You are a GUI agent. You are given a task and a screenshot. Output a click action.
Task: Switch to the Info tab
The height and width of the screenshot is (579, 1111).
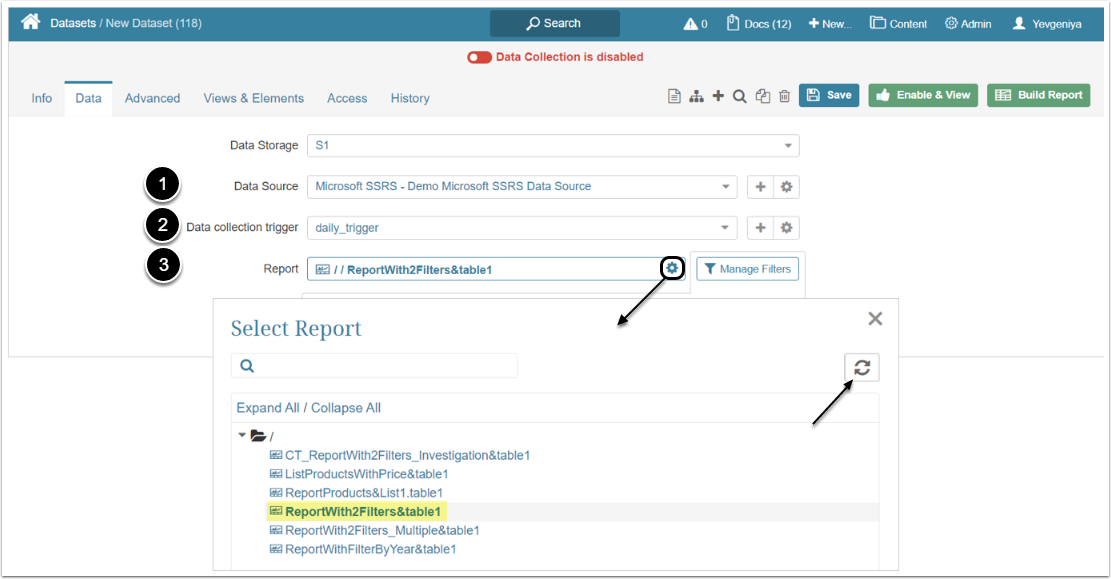click(42, 99)
